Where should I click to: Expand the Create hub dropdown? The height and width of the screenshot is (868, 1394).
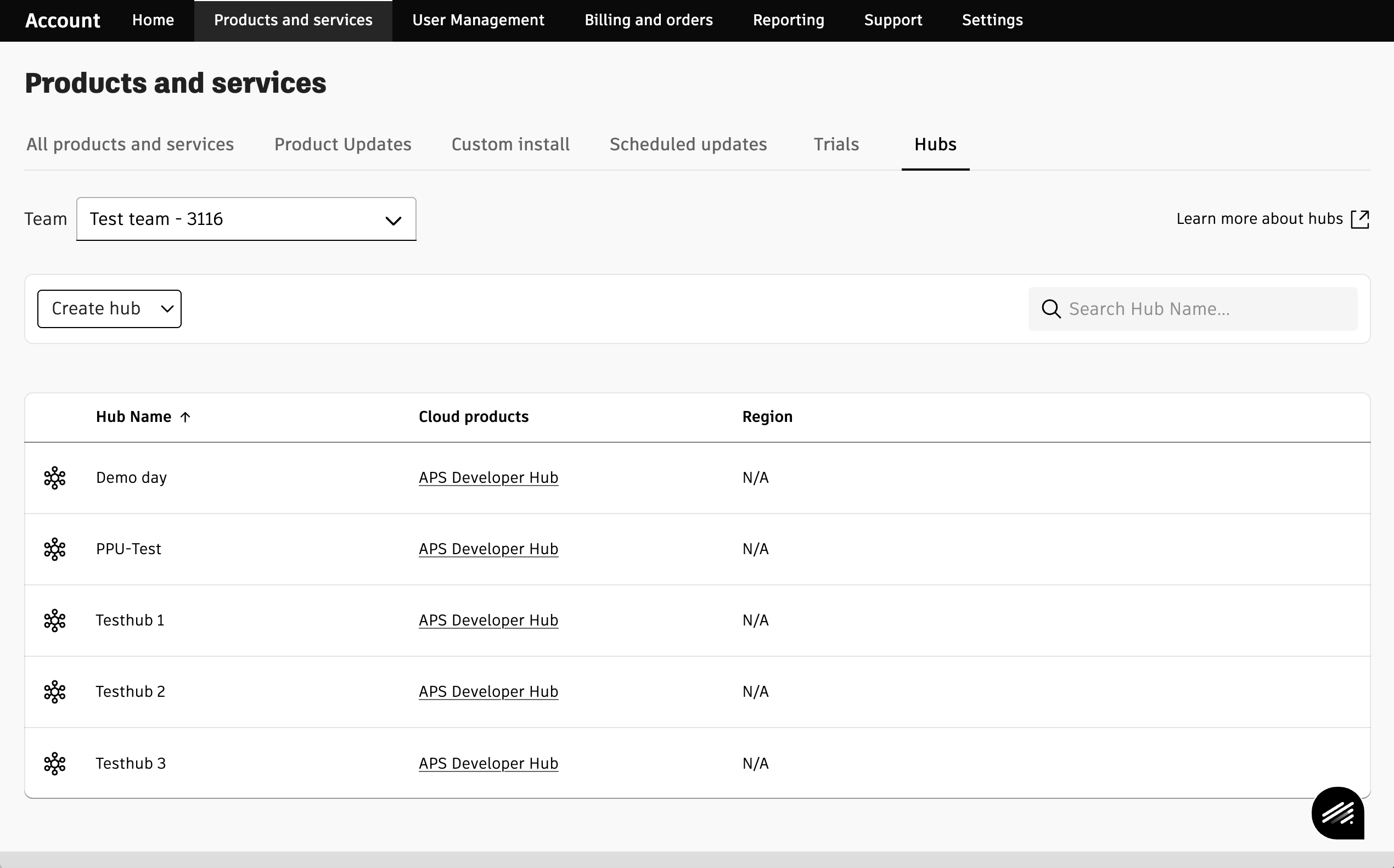[109, 309]
